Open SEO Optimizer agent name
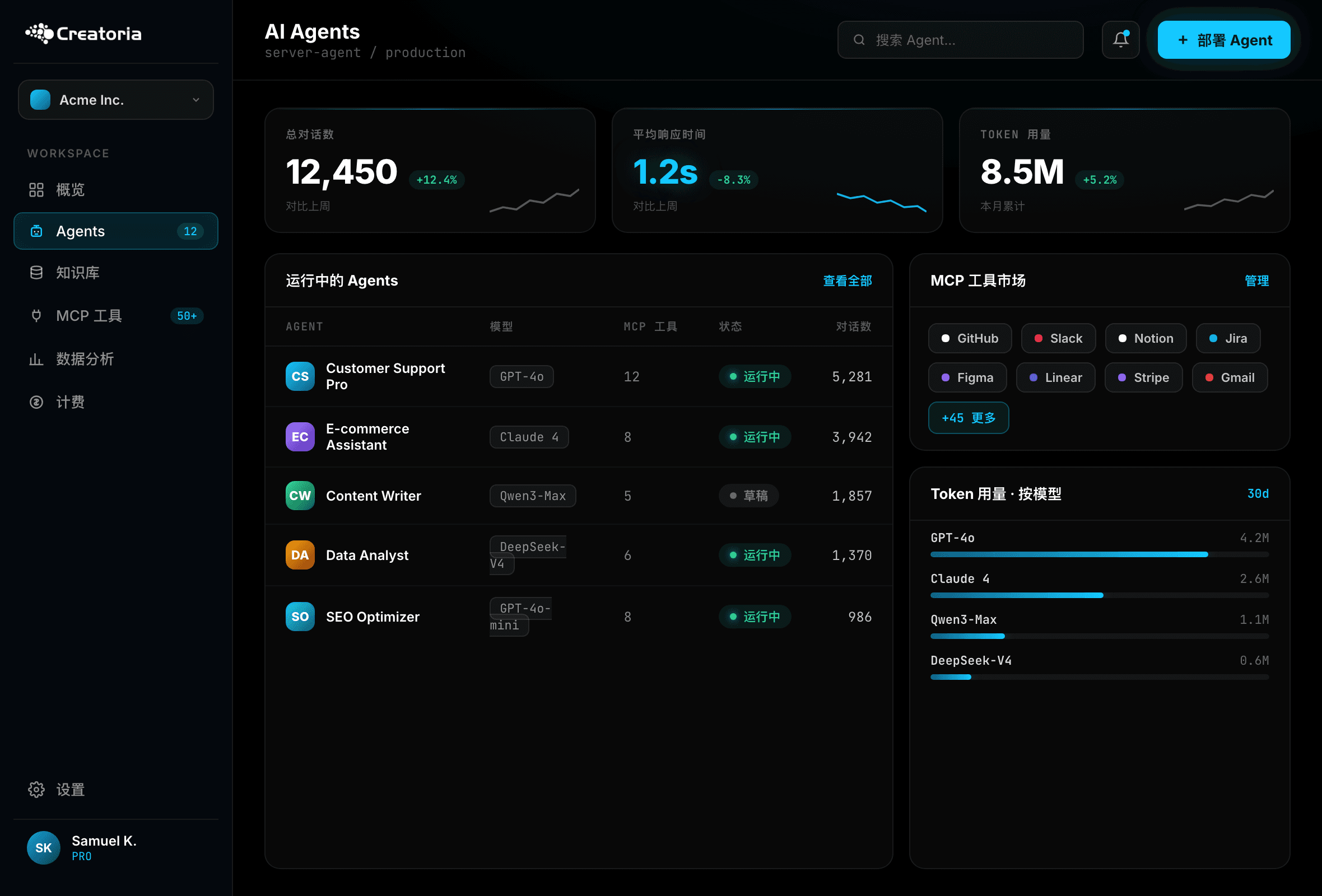The width and height of the screenshot is (1322, 896). click(x=373, y=617)
